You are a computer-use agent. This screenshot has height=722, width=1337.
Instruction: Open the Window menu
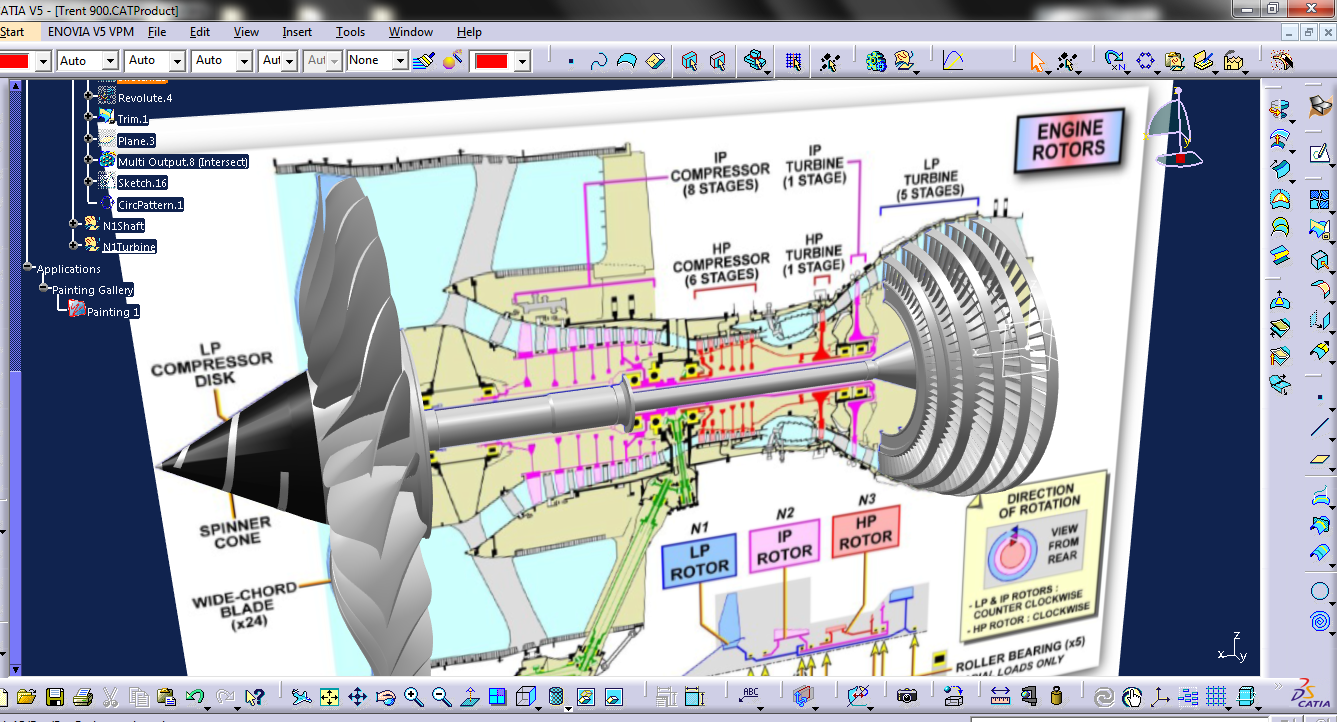(411, 32)
